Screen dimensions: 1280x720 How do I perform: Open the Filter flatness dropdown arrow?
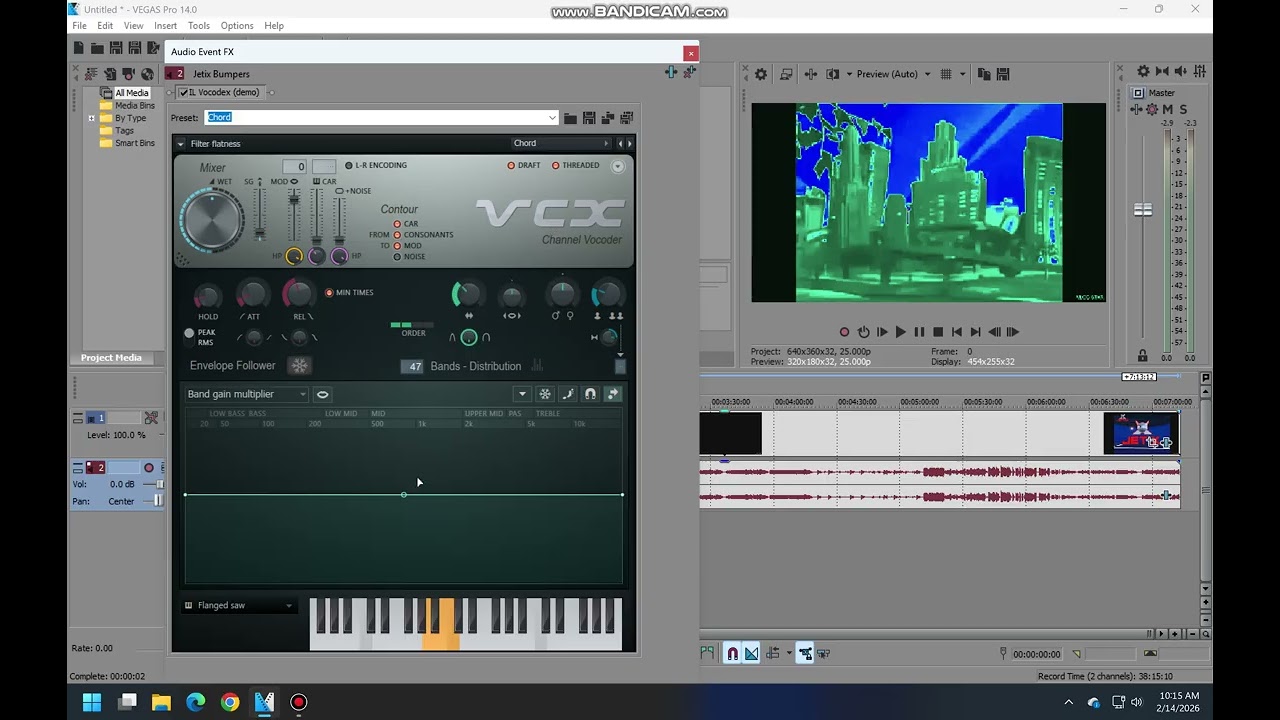[x=181, y=144]
